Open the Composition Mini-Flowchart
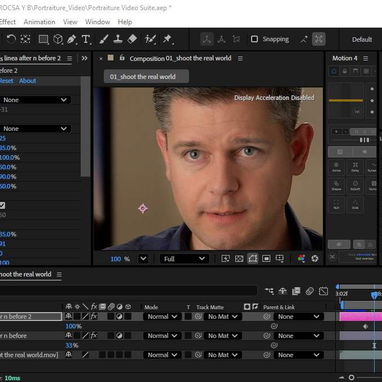This screenshot has height=382, width=382. point(269,291)
